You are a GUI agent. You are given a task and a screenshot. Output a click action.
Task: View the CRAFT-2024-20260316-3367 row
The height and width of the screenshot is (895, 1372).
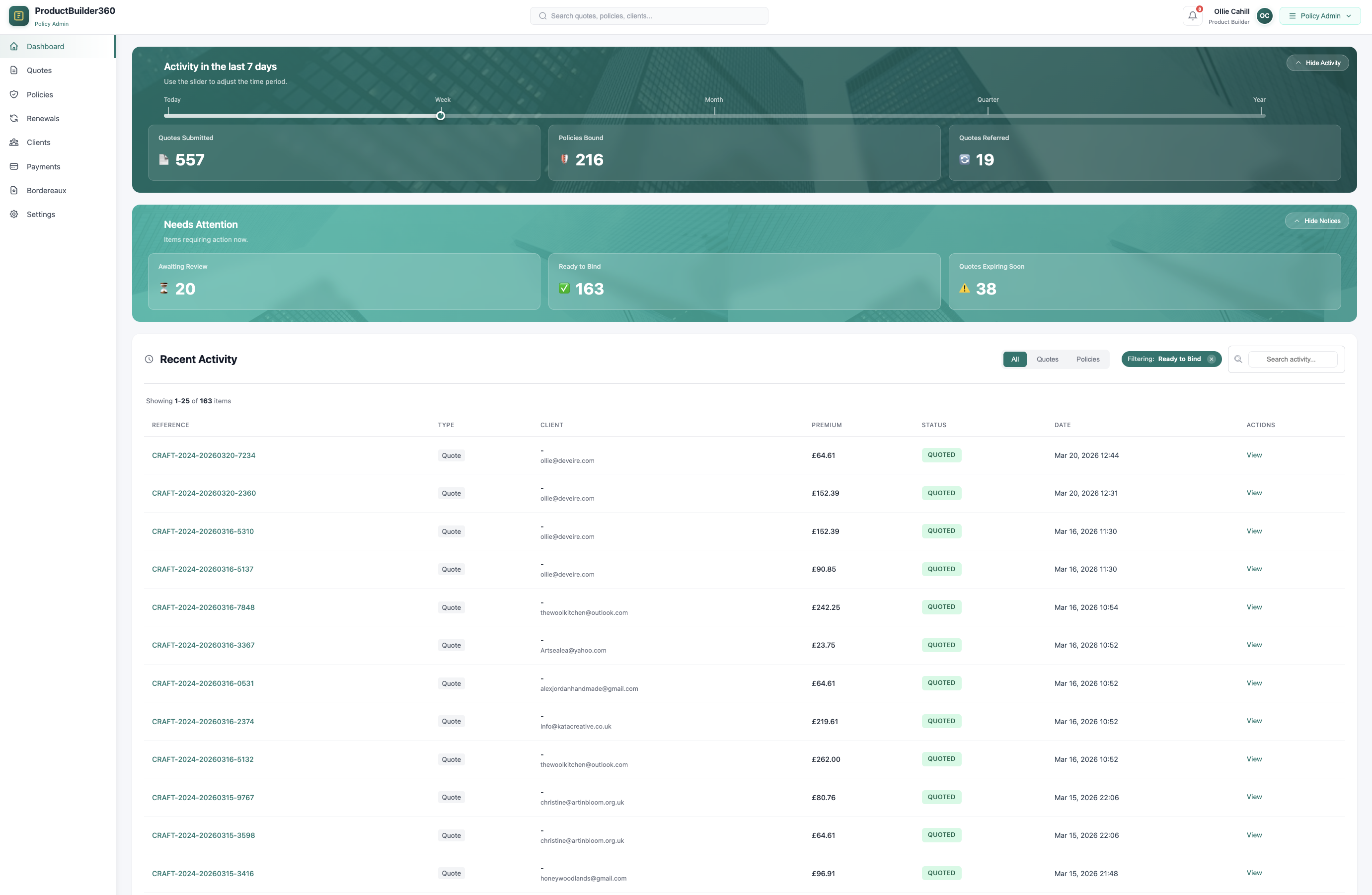tap(1254, 645)
